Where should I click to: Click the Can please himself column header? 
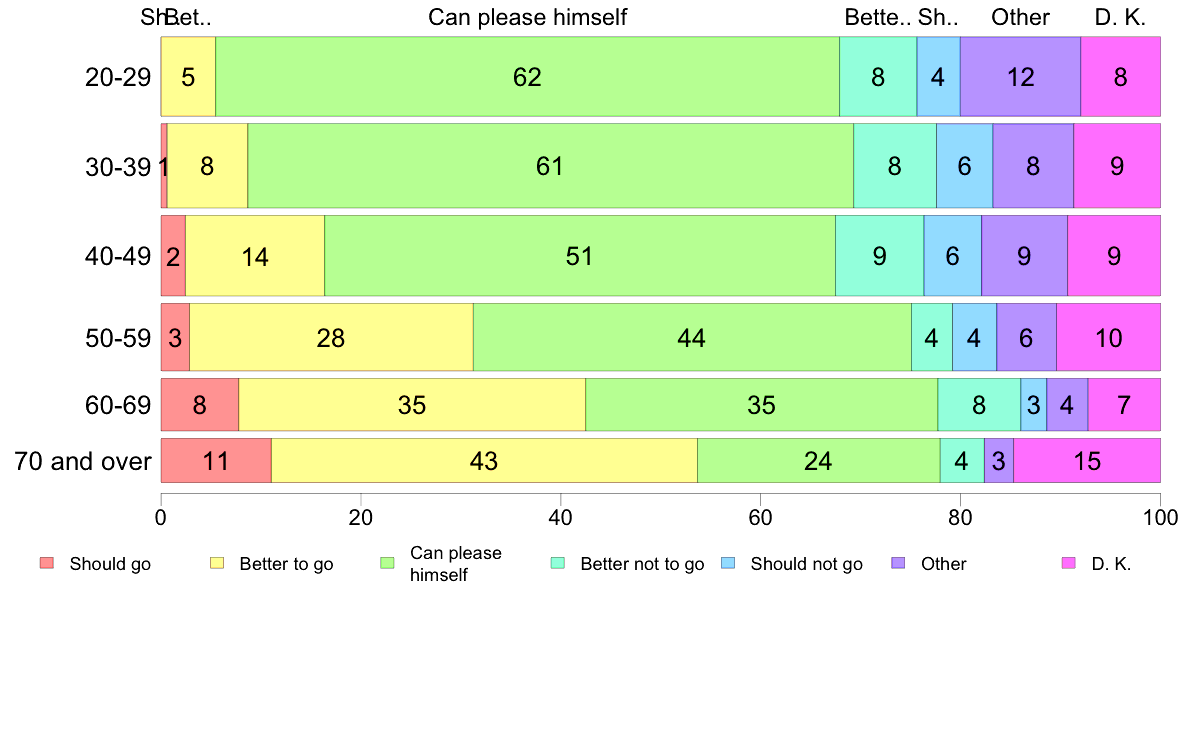click(527, 17)
